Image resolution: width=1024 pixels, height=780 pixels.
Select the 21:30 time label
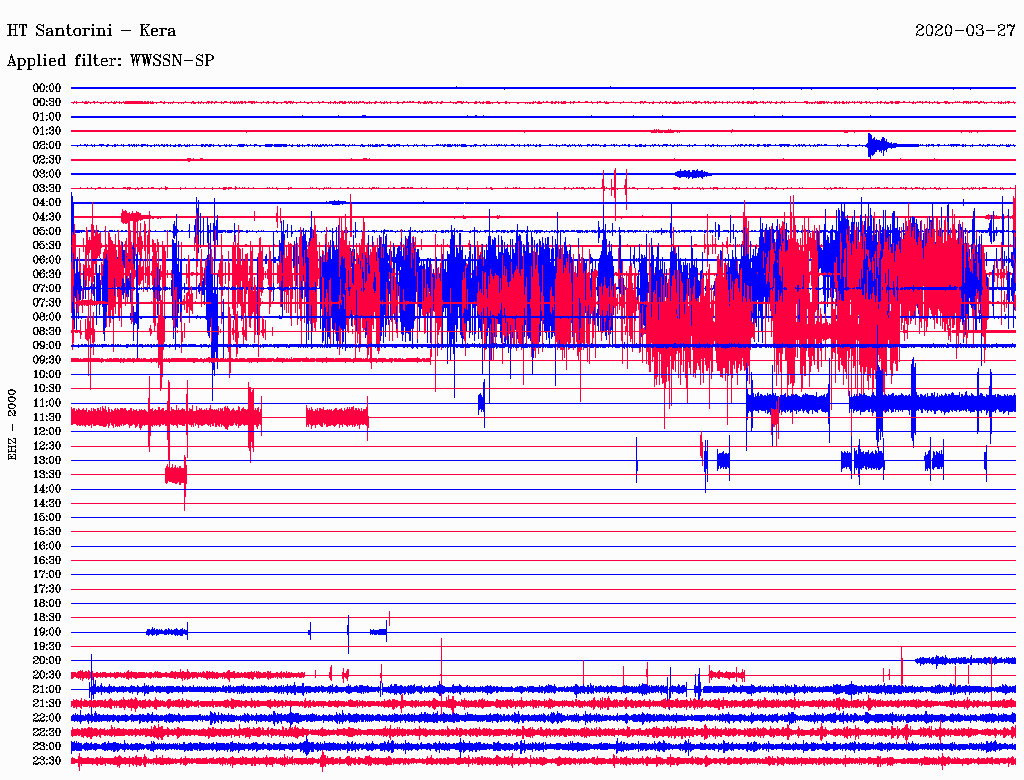click(47, 704)
